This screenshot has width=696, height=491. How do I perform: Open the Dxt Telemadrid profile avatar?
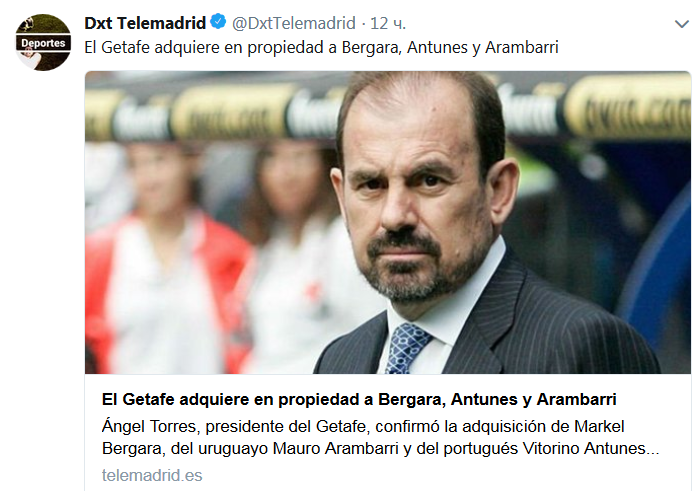(43, 42)
